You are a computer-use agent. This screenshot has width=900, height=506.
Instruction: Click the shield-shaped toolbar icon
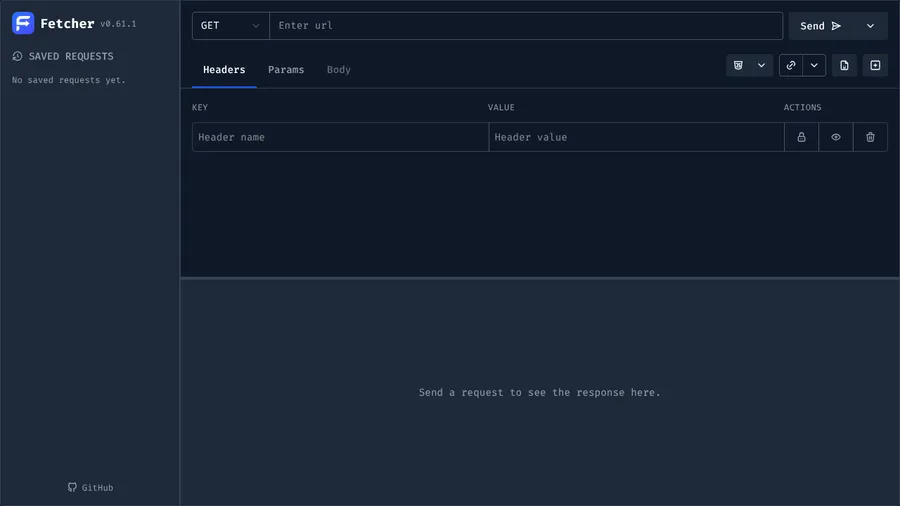click(738, 65)
